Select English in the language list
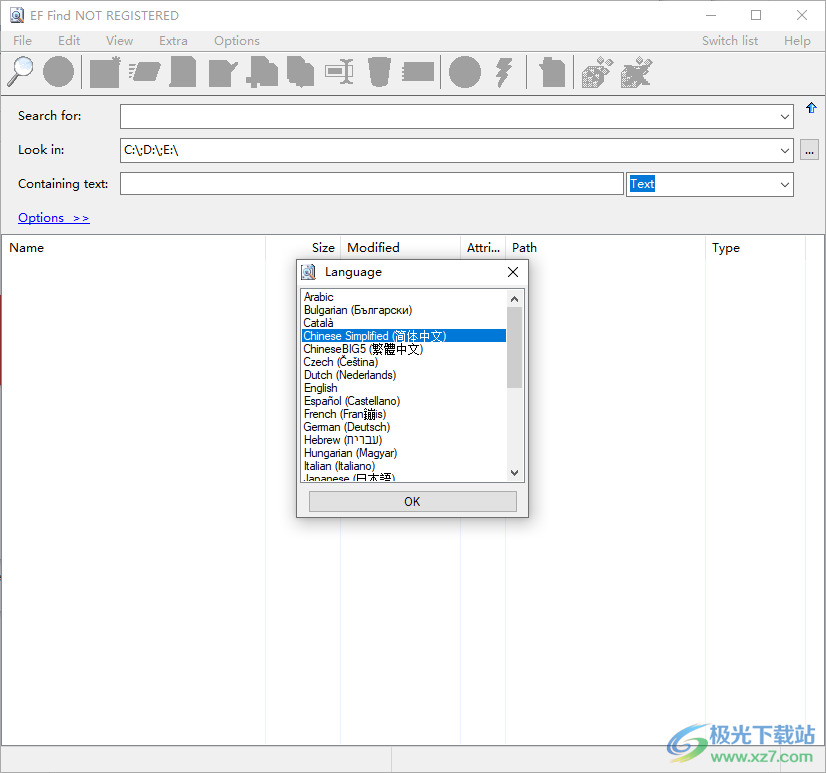Image resolution: width=826 pixels, height=773 pixels. [x=404, y=388]
